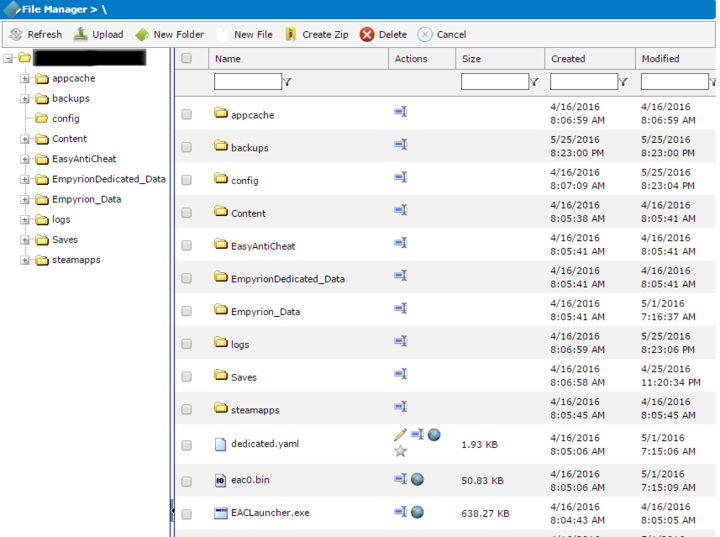This screenshot has width=720, height=537.
Task: Tick the checkbox for backups row
Action: (186, 147)
